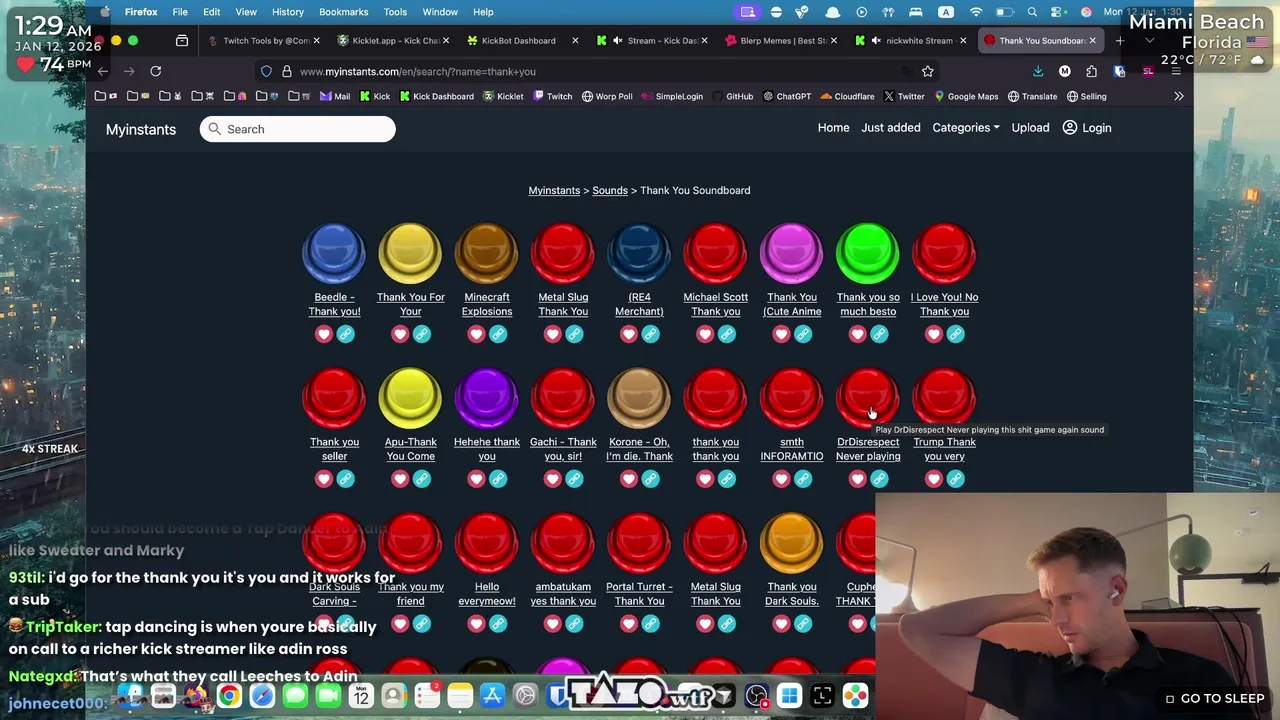Favorite I Love You No Thank you heart
1280x720 pixels.
click(933, 334)
